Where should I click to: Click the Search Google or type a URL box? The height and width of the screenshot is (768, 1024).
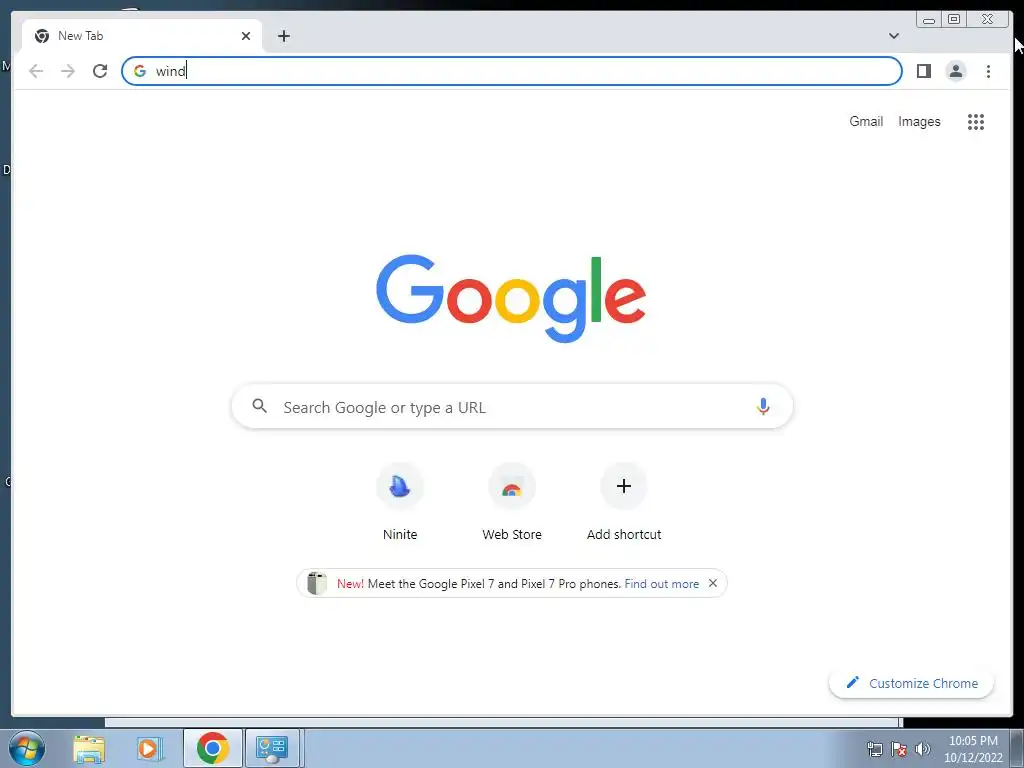(512, 406)
